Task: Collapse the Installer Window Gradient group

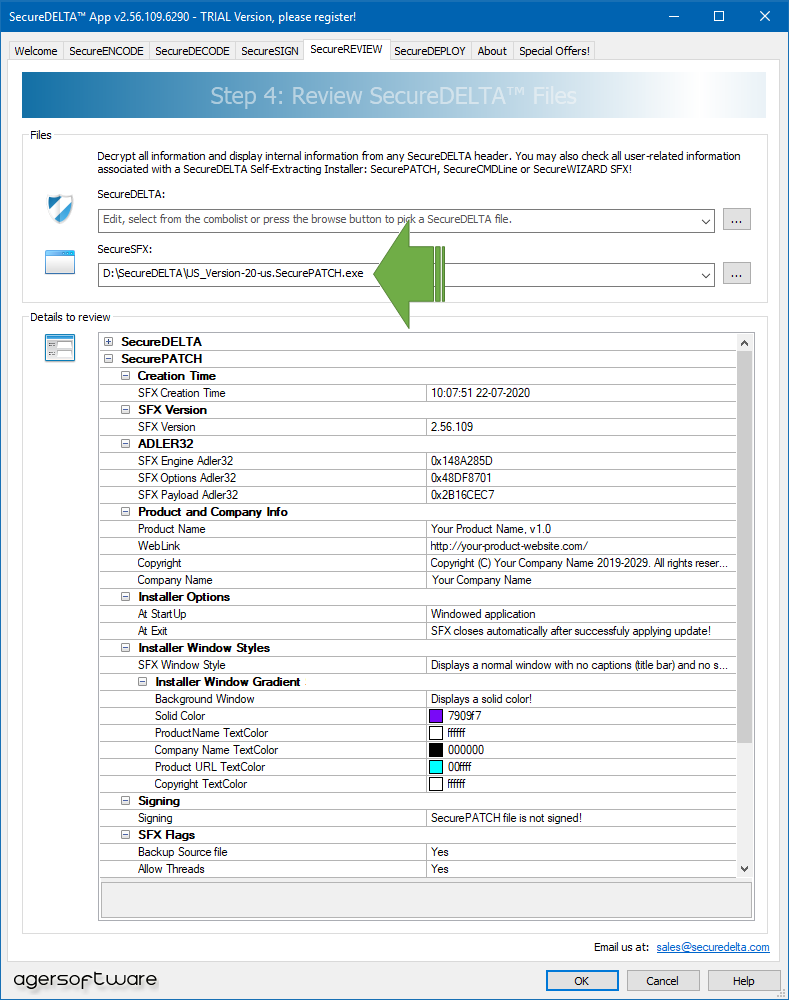Action: point(143,682)
